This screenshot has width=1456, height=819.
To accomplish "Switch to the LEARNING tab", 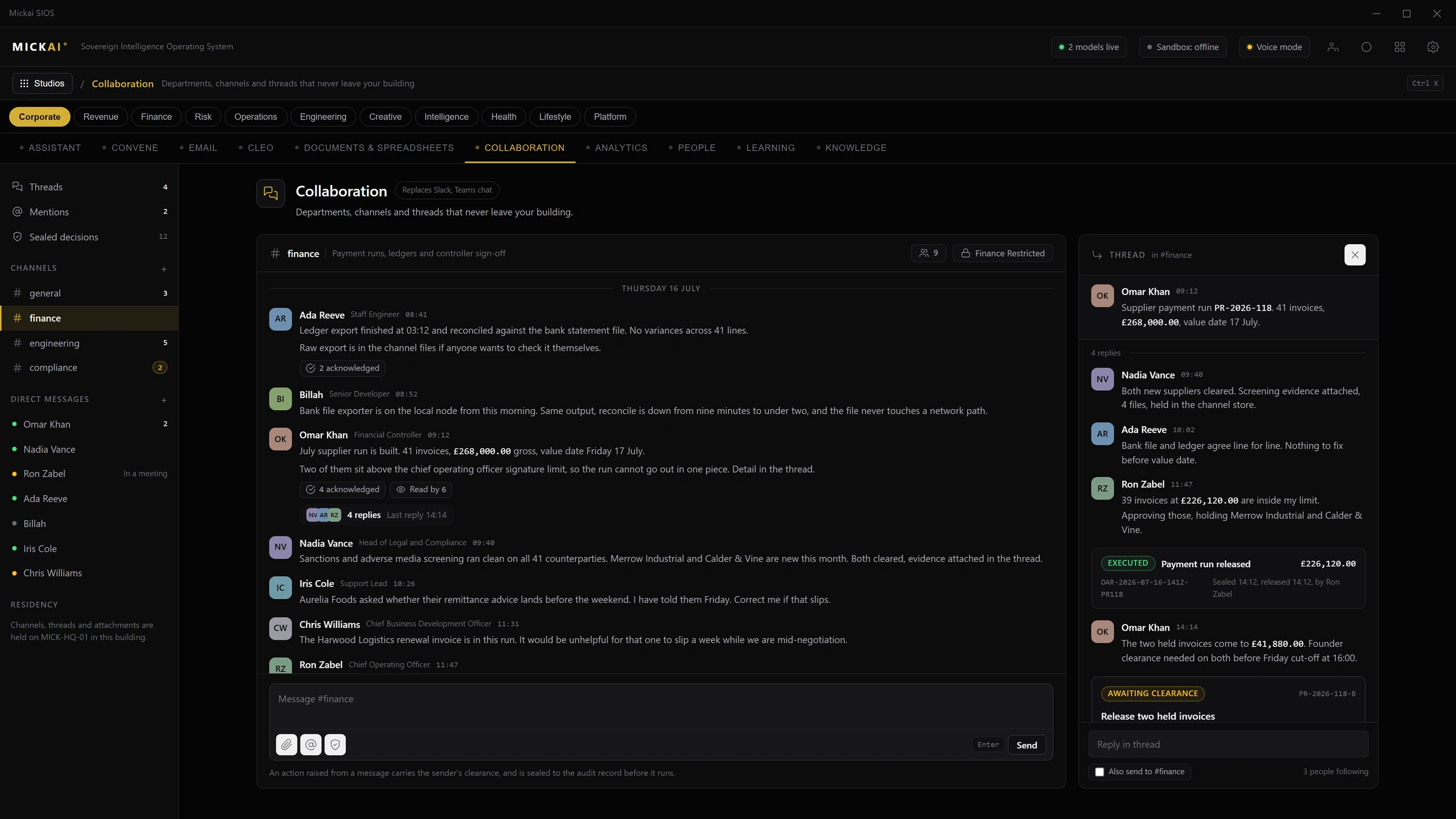I will pos(766,148).
